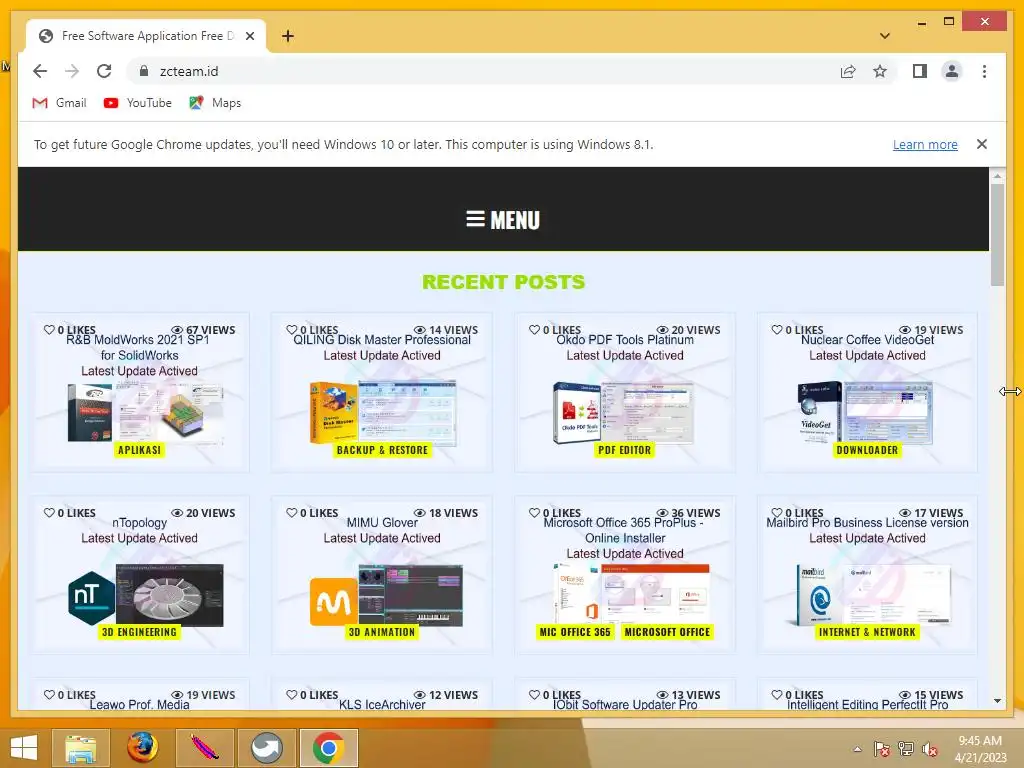The width and height of the screenshot is (1024, 768).
Task: Like the QILING Disk Master post heart
Action: pos(291,330)
